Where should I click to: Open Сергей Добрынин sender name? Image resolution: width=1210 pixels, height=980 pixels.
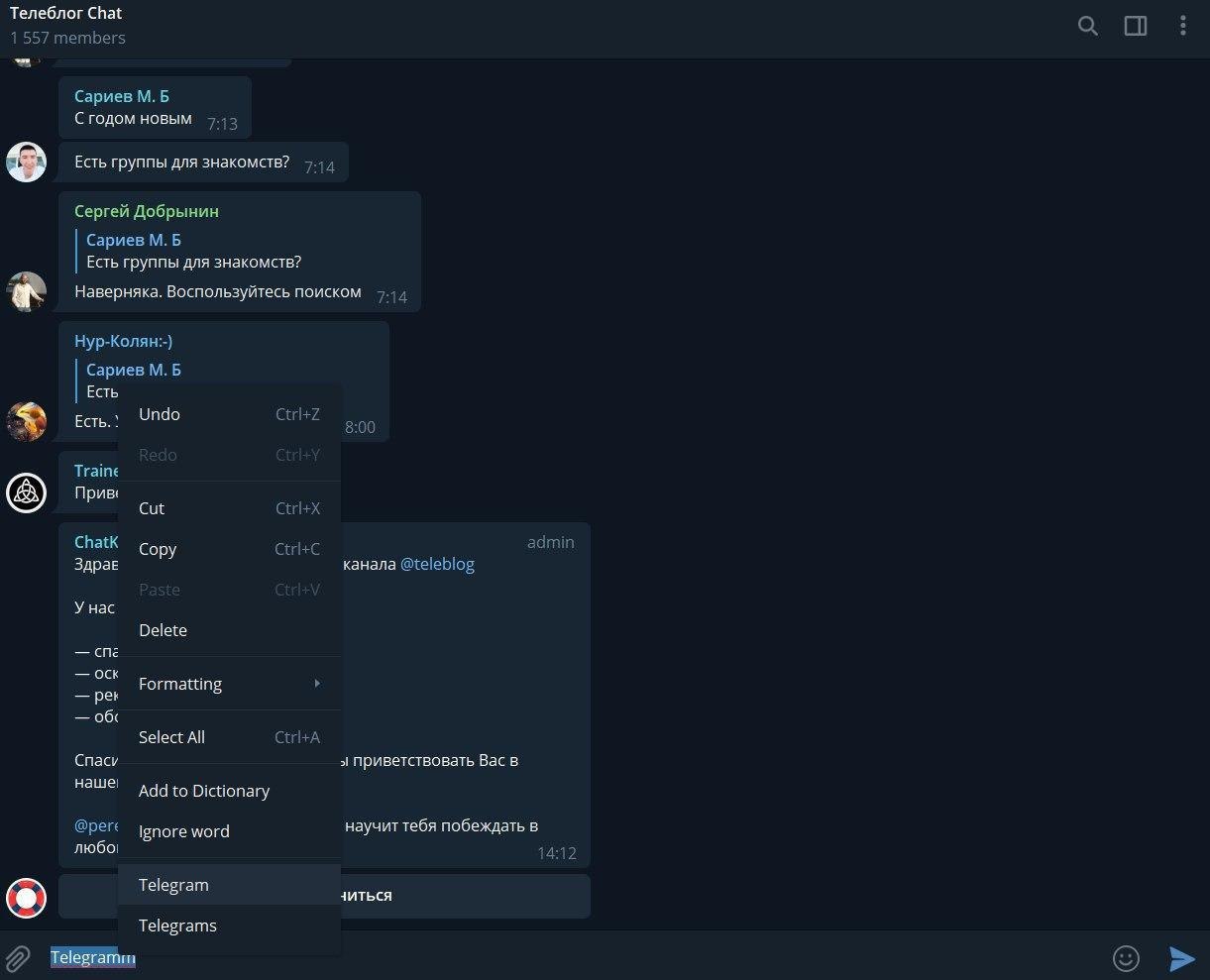147,211
